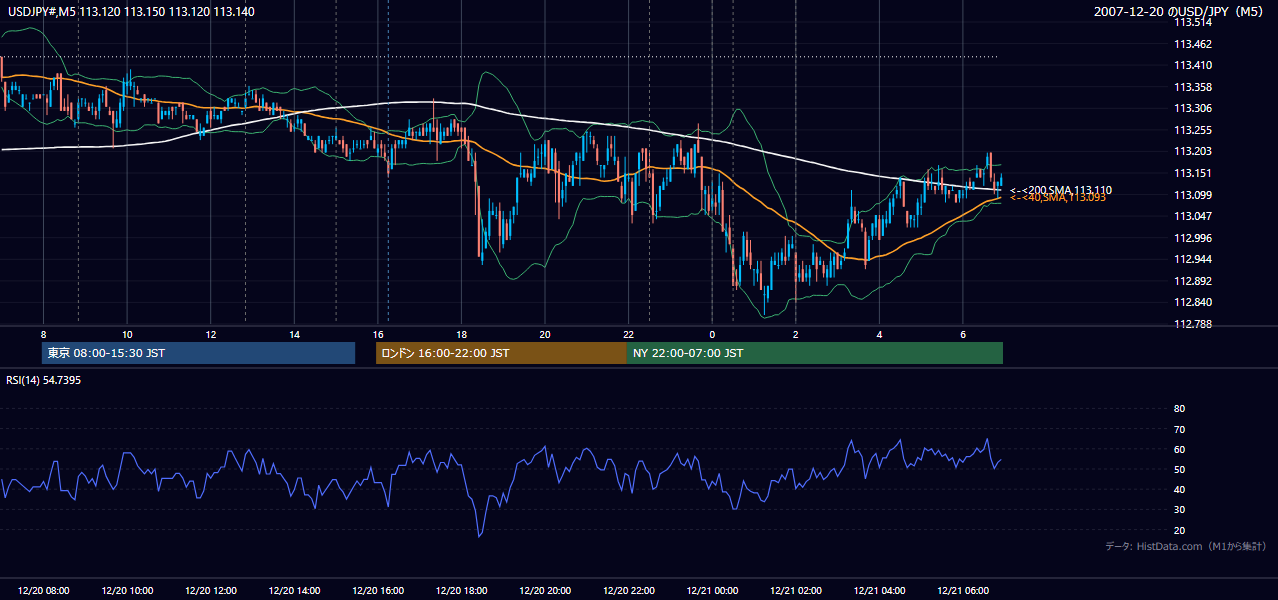Click price axis value 112.892
Screen dimensions: 1278x600
click(x=1192, y=281)
